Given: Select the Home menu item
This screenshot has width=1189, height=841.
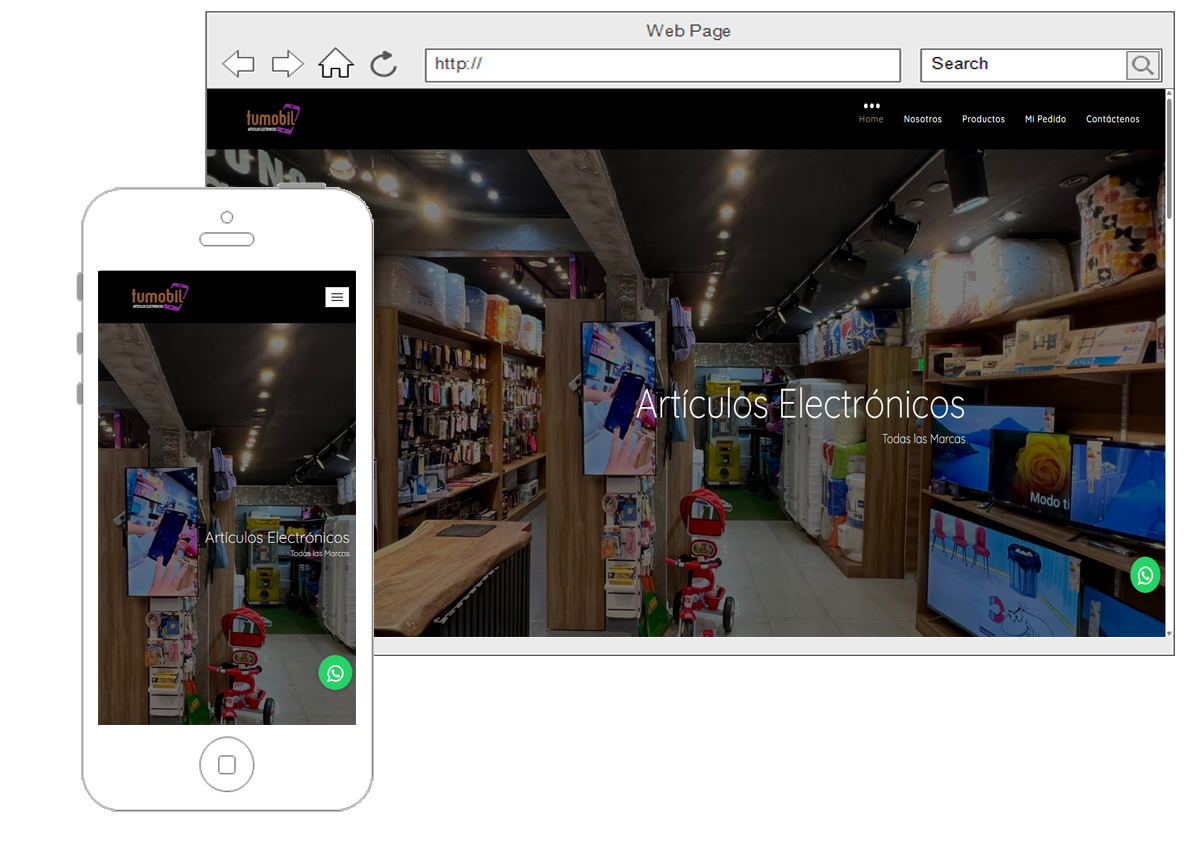Looking at the screenshot, I should point(871,119).
